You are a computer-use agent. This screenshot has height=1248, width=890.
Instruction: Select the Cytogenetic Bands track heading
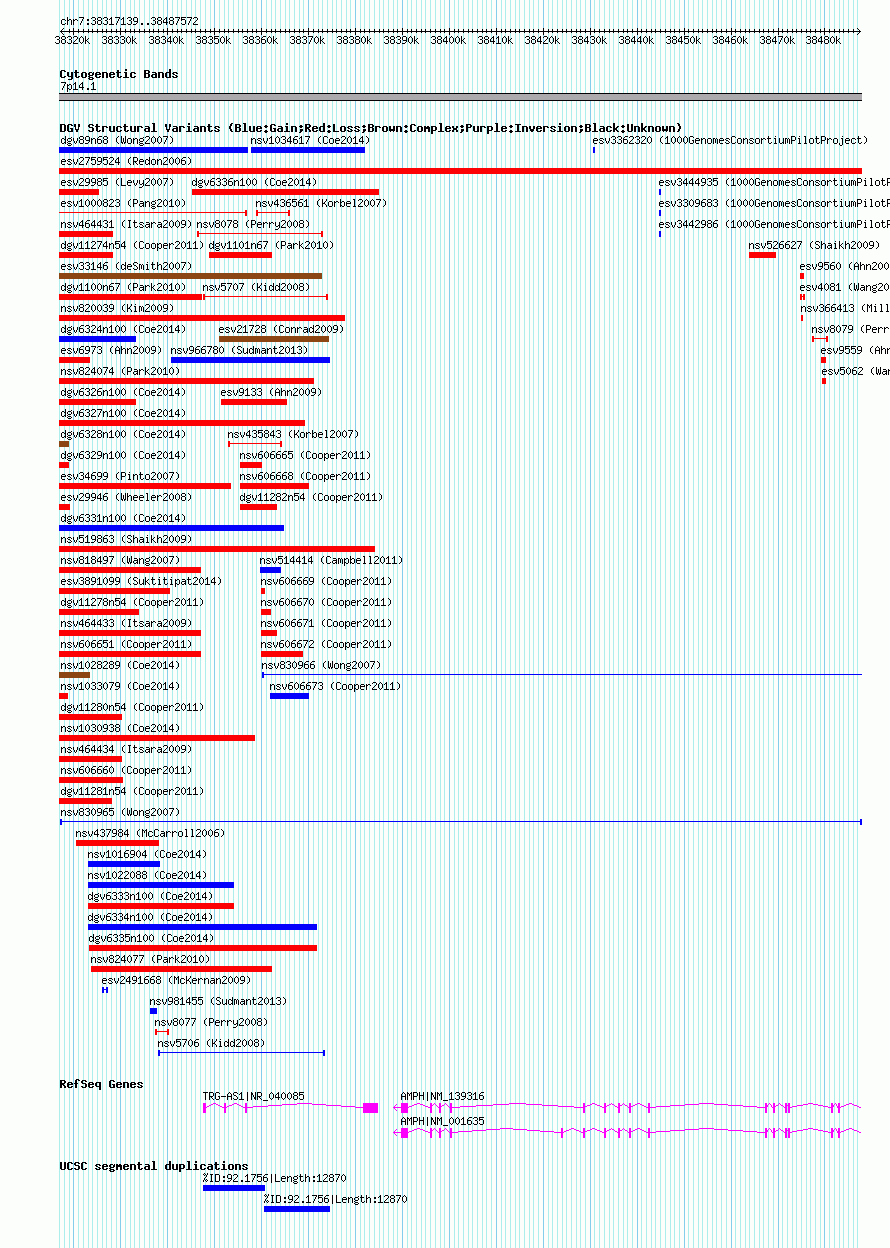tap(119, 74)
